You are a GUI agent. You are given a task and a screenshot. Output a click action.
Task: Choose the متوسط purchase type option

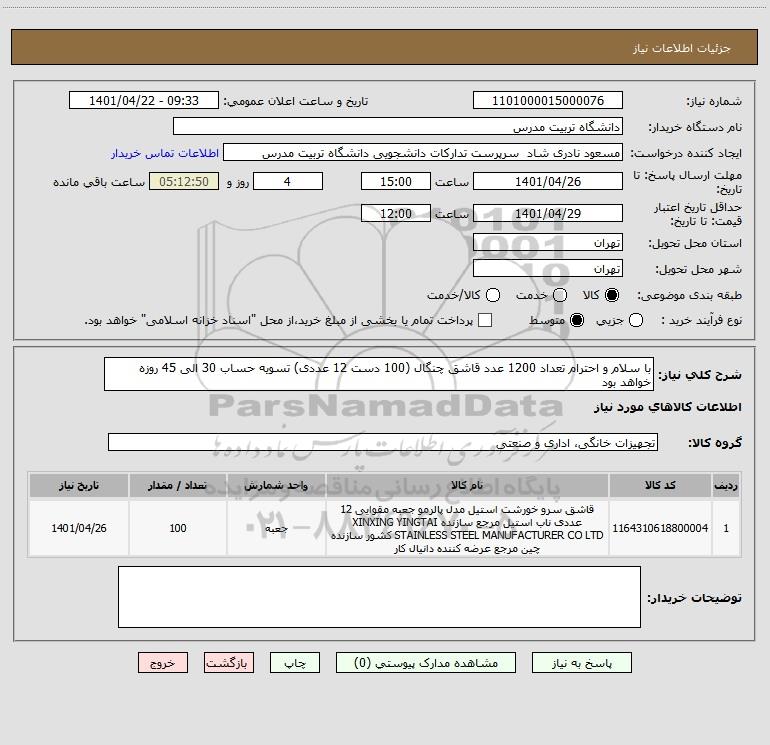tap(577, 320)
